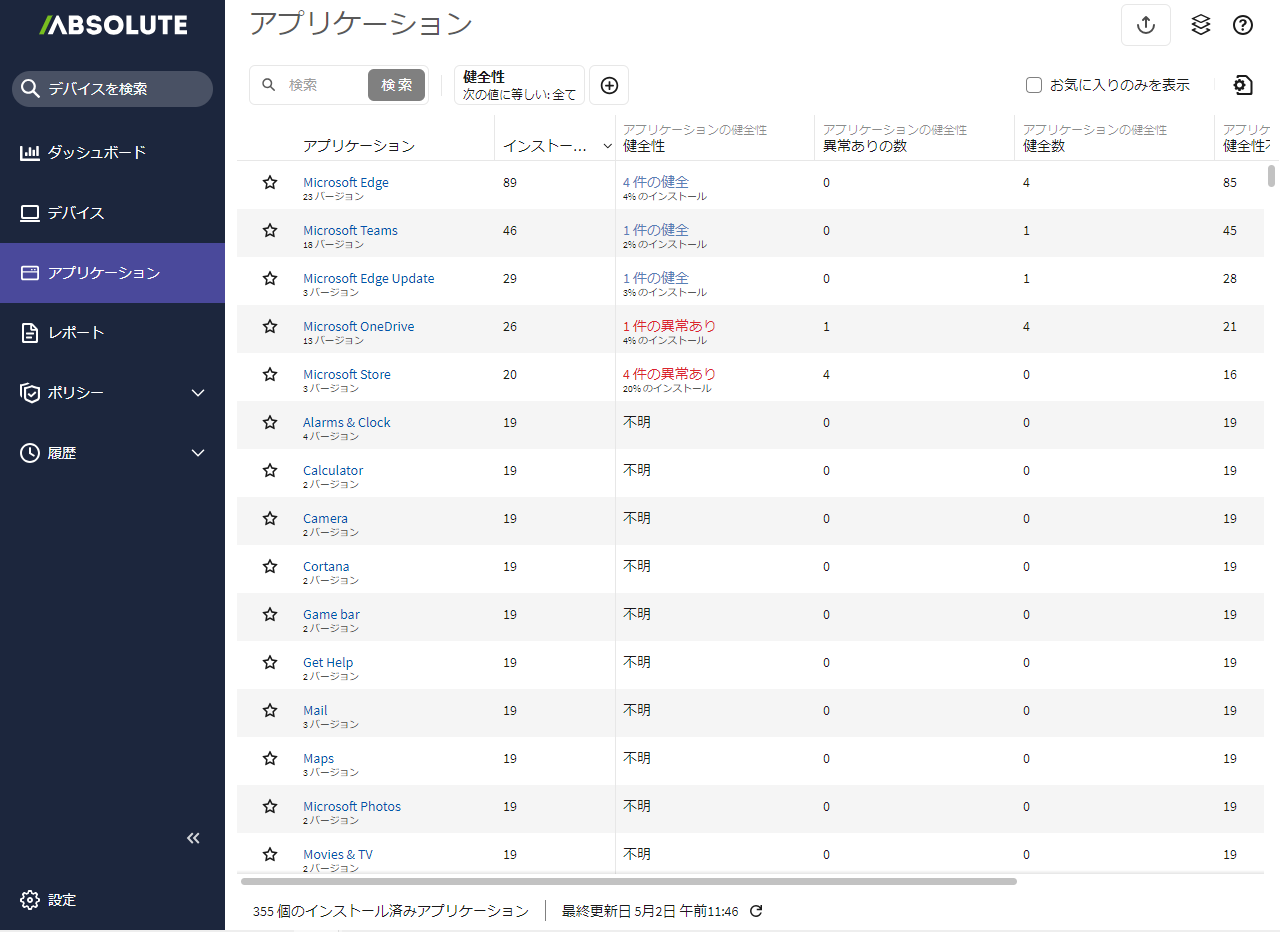
Task: Click the レポート document icon
Action: tap(30, 333)
